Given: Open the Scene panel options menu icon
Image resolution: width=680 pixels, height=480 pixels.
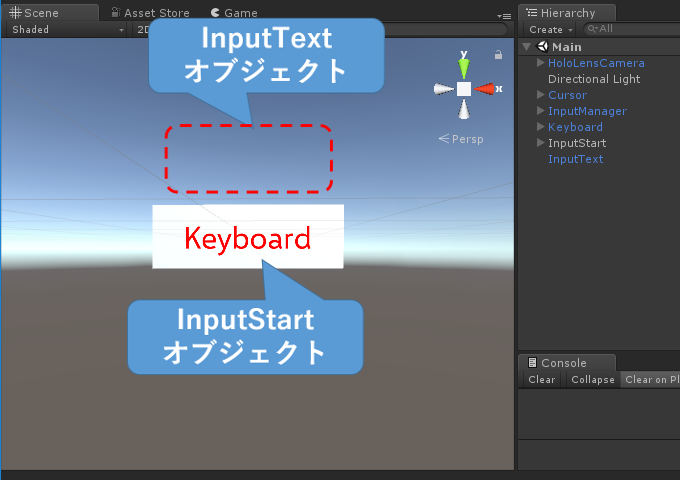Looking at the screenshot, I should [x=504, y=16].
